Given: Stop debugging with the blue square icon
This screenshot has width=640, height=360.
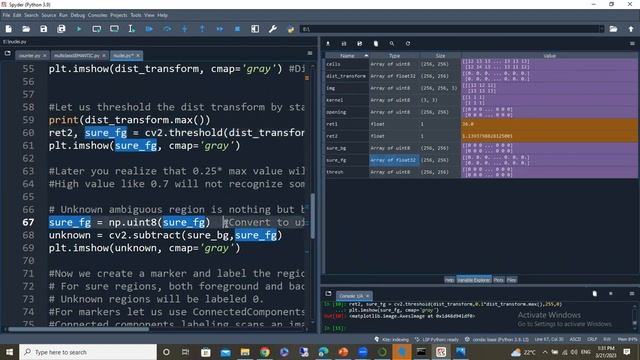Looking at the screenshot, I should click(237, 29).
